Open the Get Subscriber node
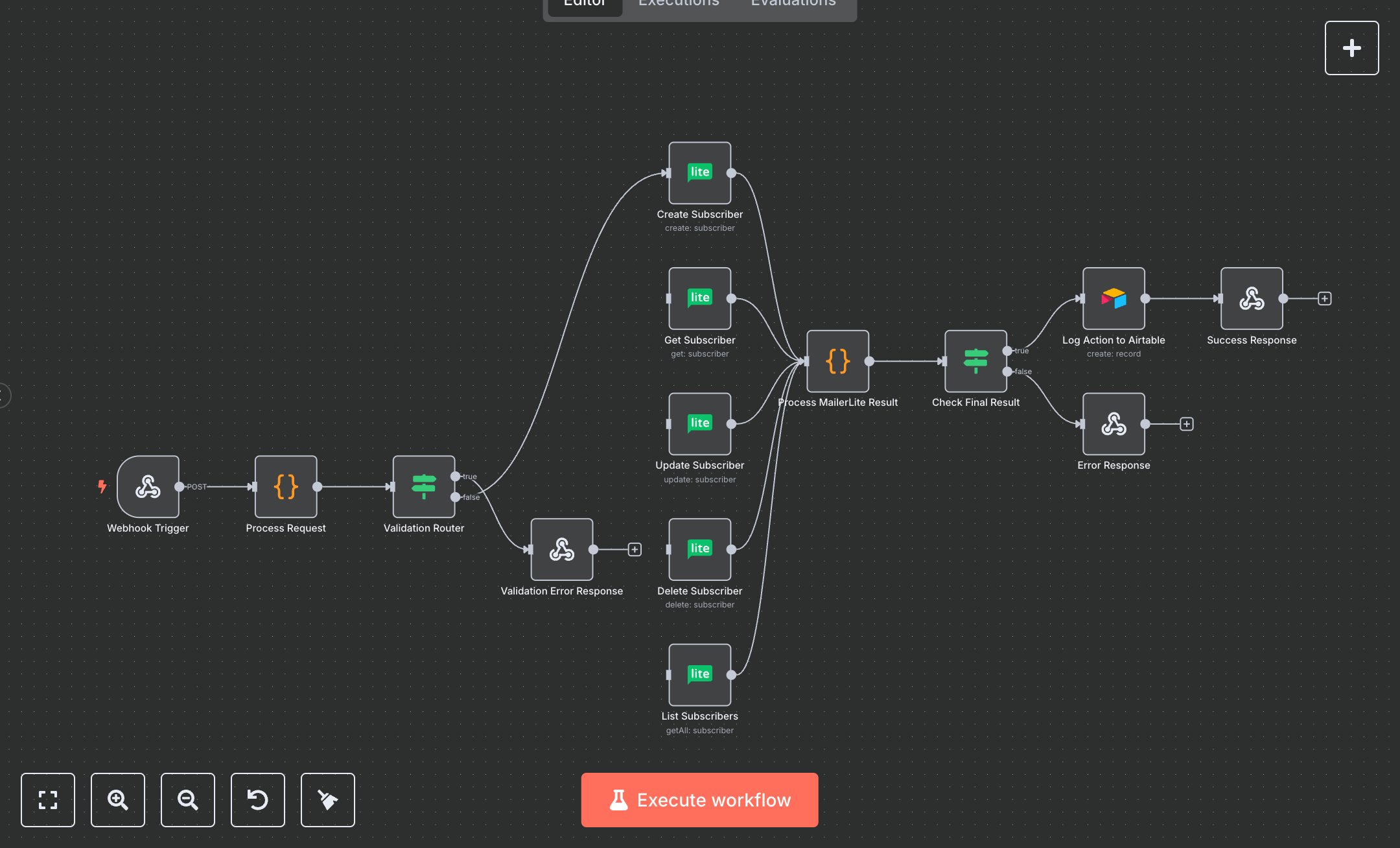The width and height of the screenshot is (1400, 848). click(699, 298)
